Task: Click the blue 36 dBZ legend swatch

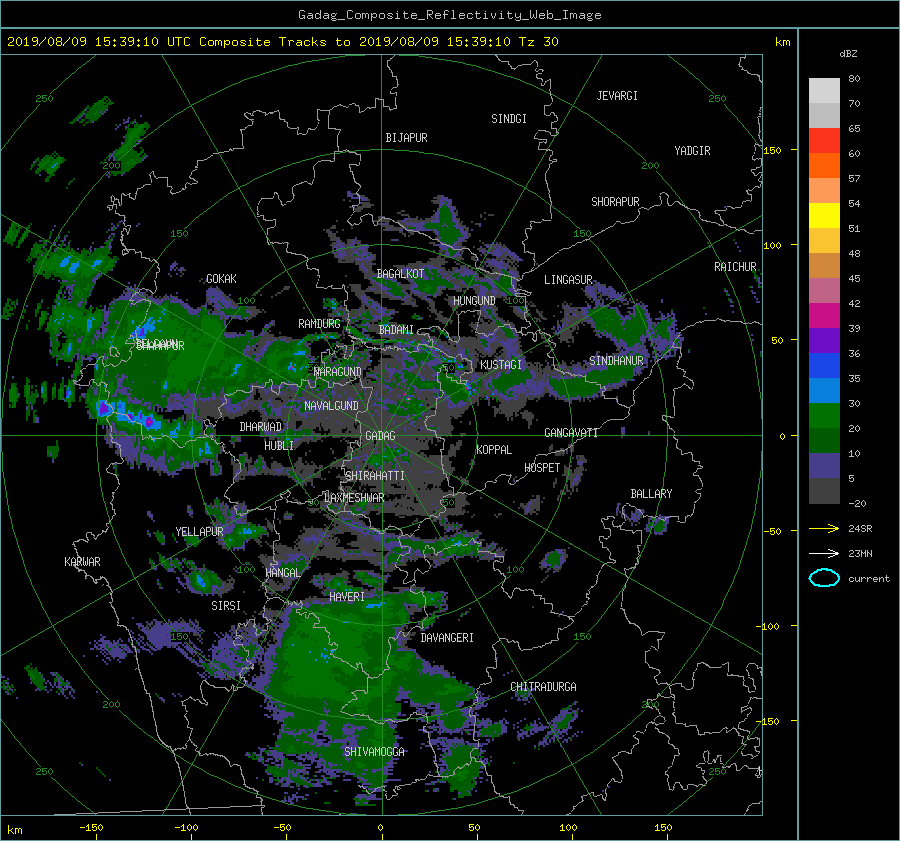Action: point(824,365)
